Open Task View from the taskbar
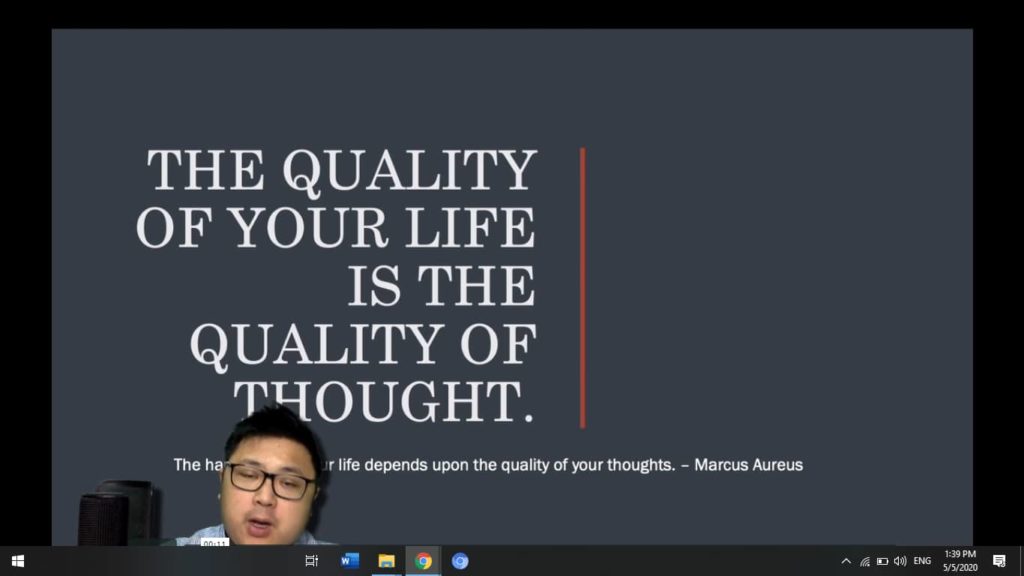 312,561
